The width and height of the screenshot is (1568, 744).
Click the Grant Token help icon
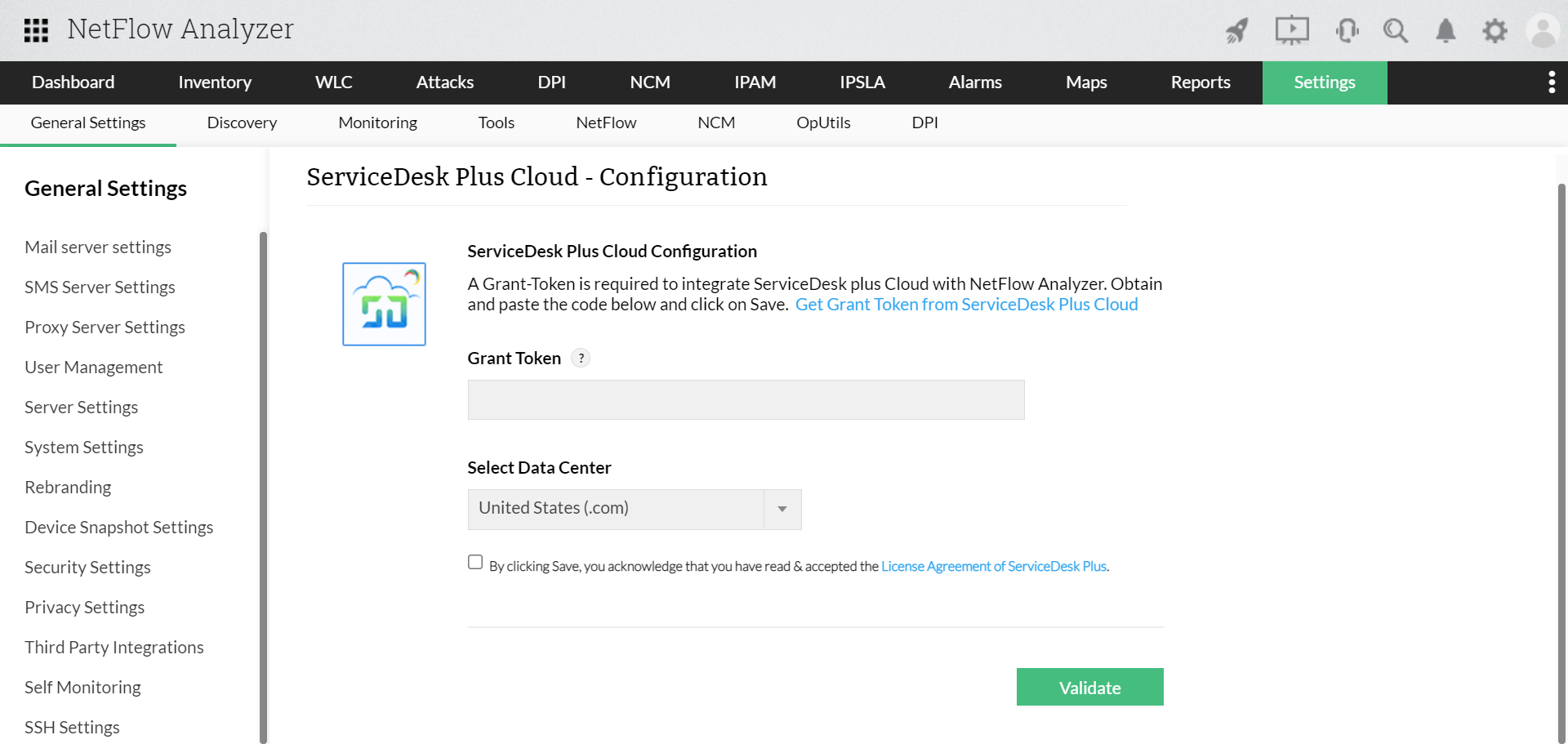click(581, 358)
